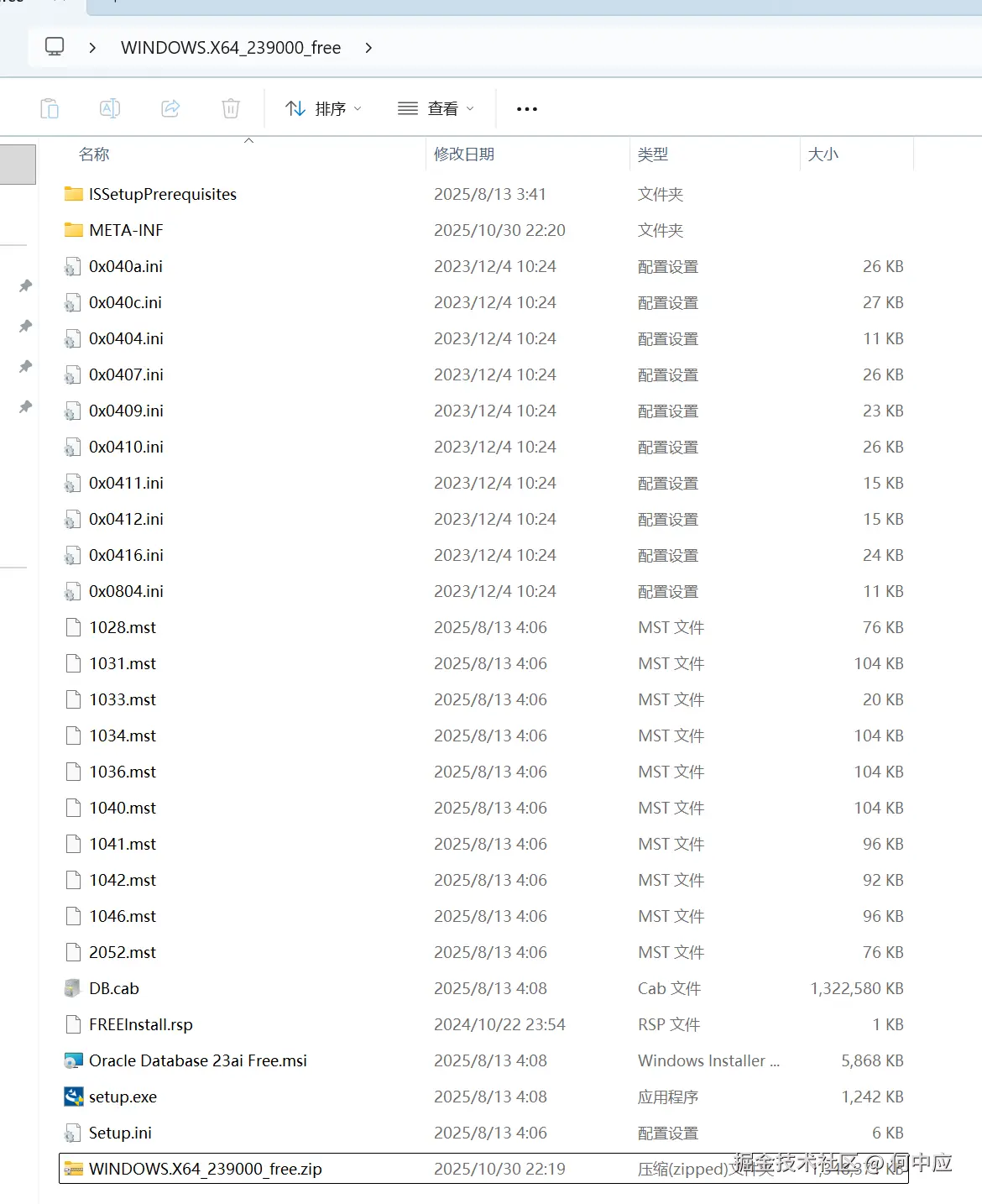Image resolution: width=982 pixels, height=1204 pixels.
Task: Open the 排序 sort dropdown
Action: click(x=323, y=108)
